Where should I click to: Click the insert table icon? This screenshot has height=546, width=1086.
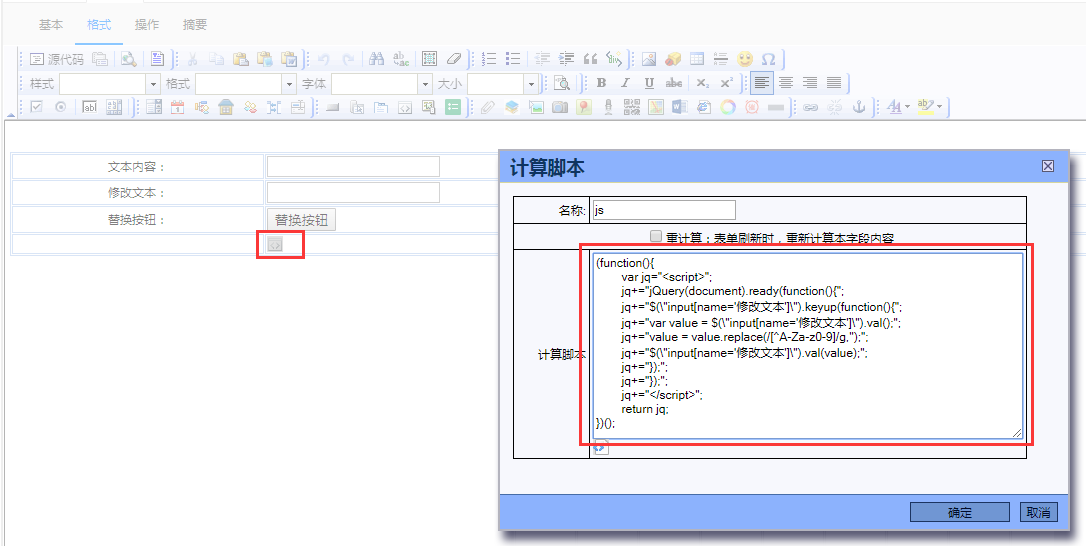pos(697,59)
